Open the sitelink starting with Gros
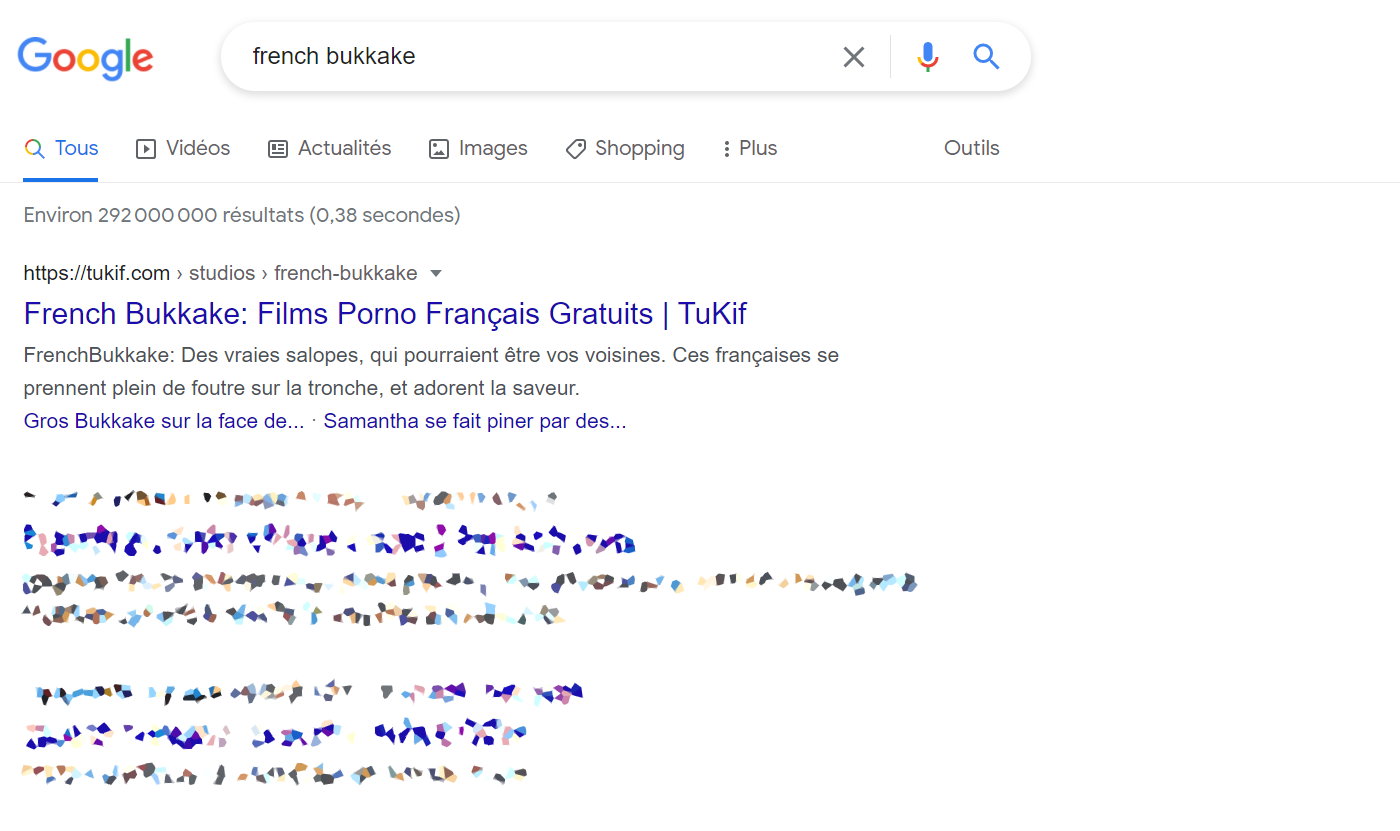This screenshot has height=831, width=1400. pyautogui.click(x=164, y=421)
